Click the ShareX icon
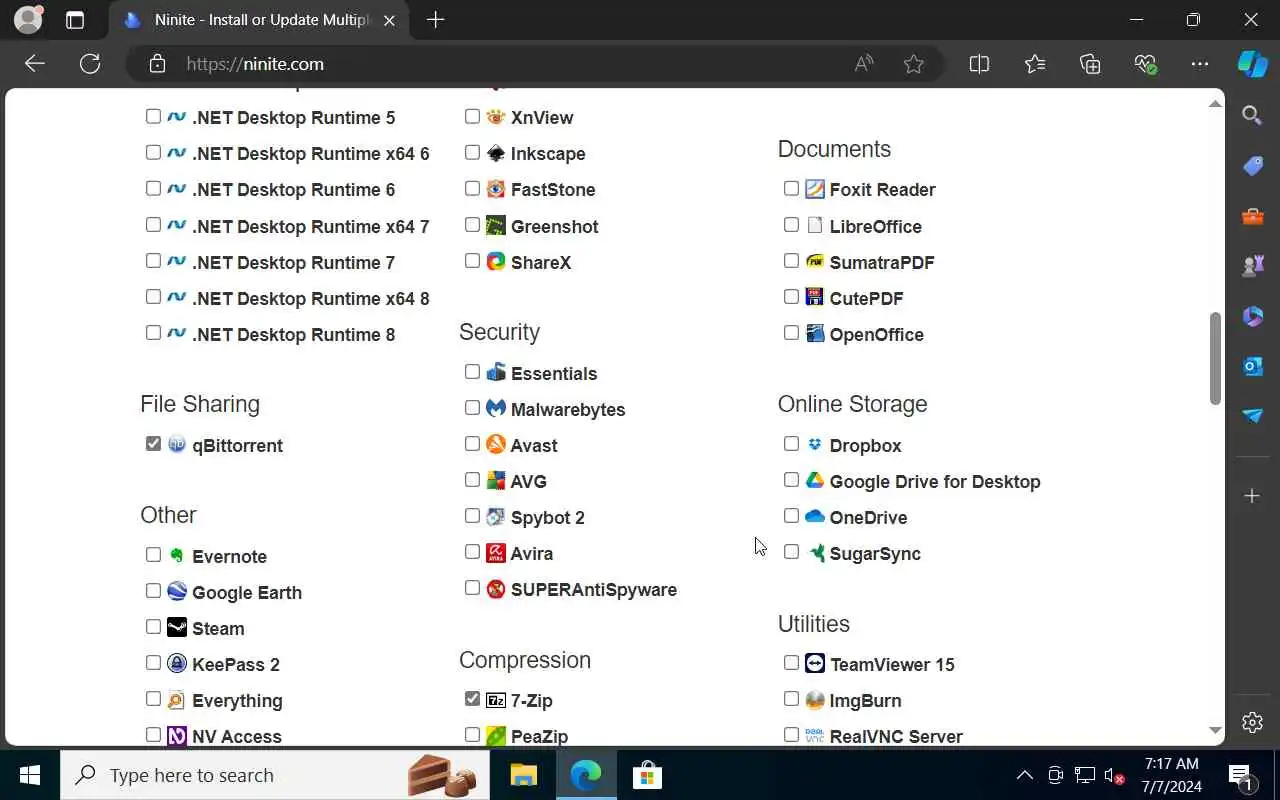Image resolution: width=1280 pixels, height=800 pixels. coord(496,261)
